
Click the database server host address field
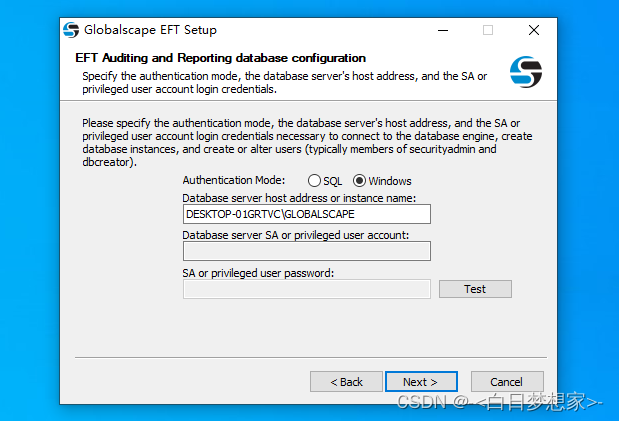click(x=306, y=214)
